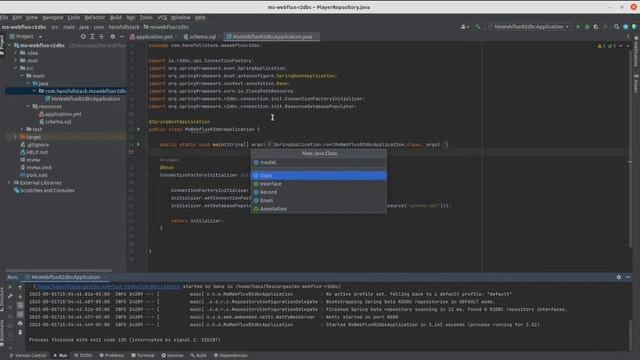Expand the test folder
Image resolution: width=640 pixels, height=360 pixels.
pos(22,129)
